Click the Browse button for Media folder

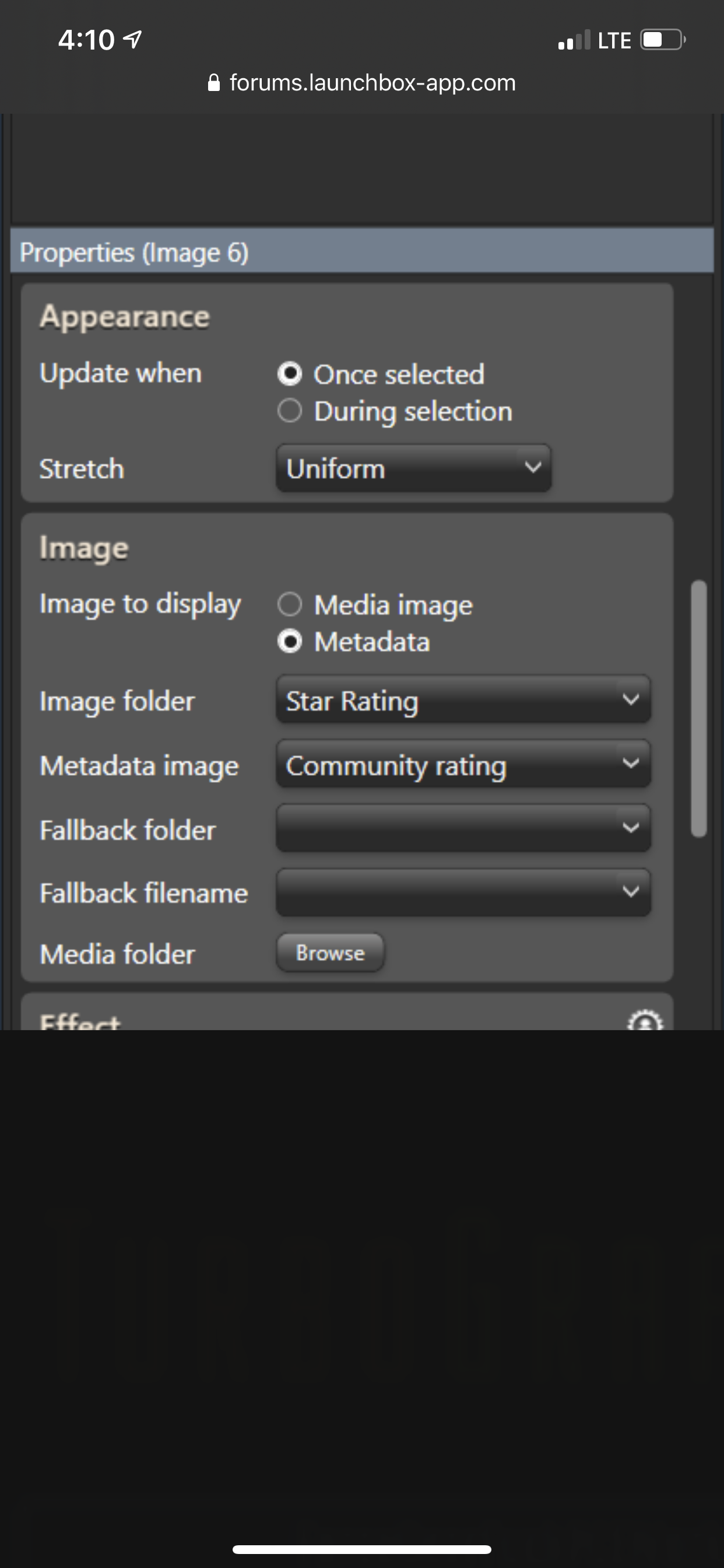coord(331,953)
